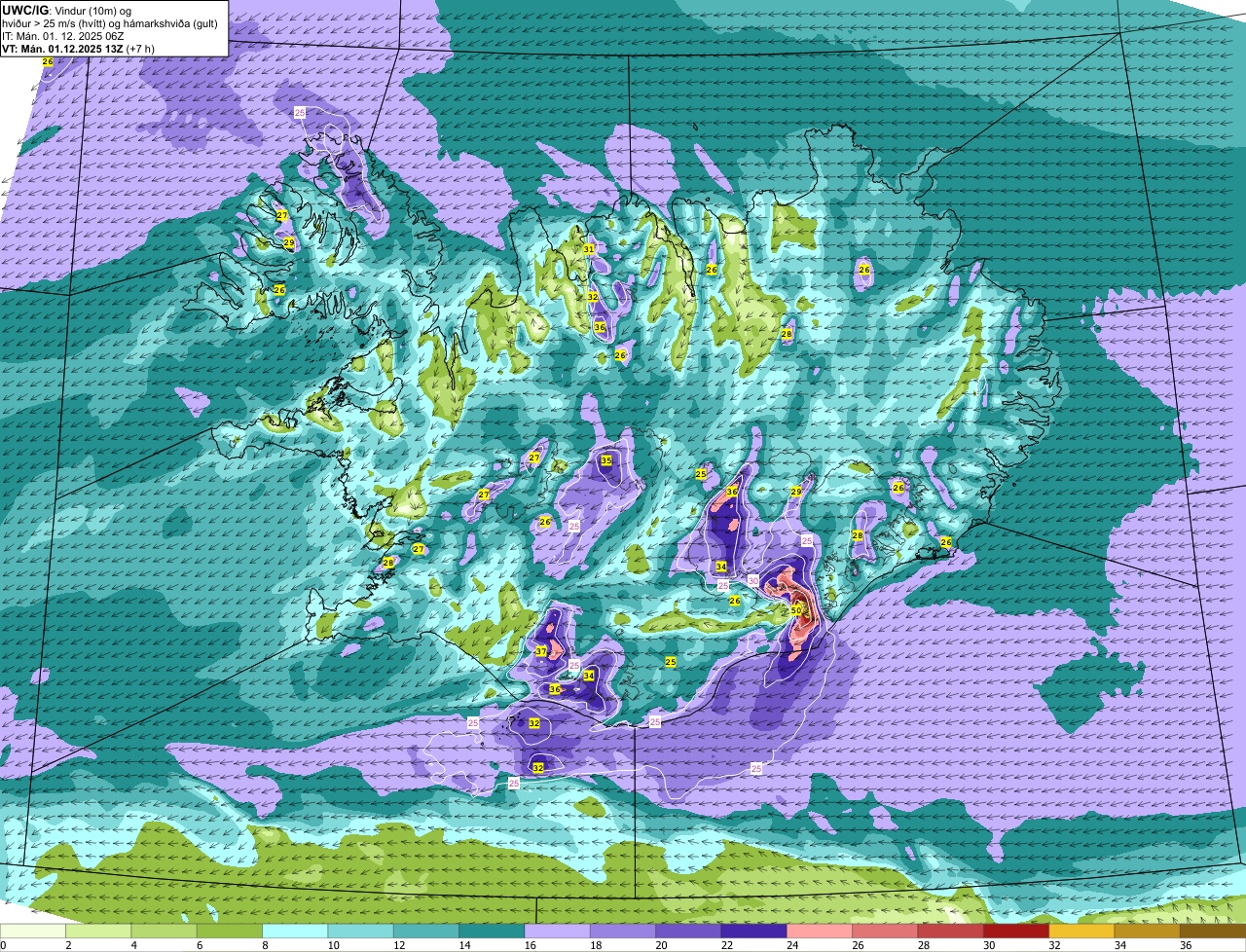Click the yellow gust label 35
This screenshot has height=952, width=1246.
tap(605, 460)
